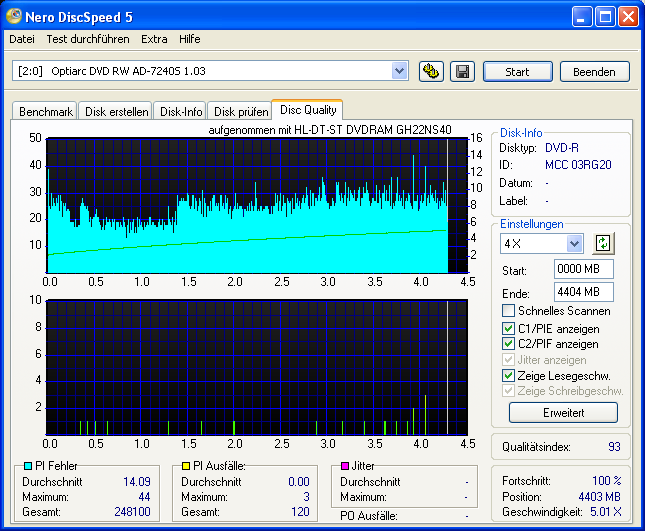Click the Start button
This screenshot has width=645, height=531.
[517, 72]
